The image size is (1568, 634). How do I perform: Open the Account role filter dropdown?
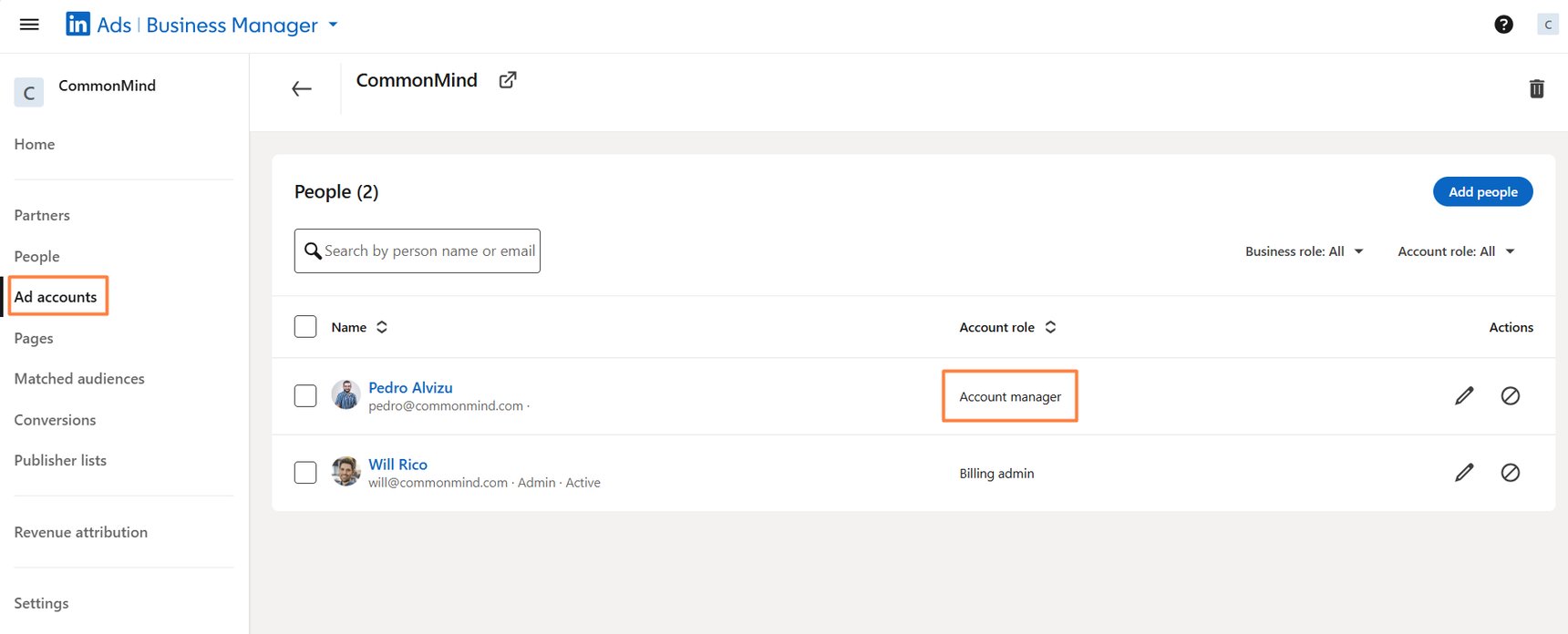pyautogui.click(x=1456, y=251)
